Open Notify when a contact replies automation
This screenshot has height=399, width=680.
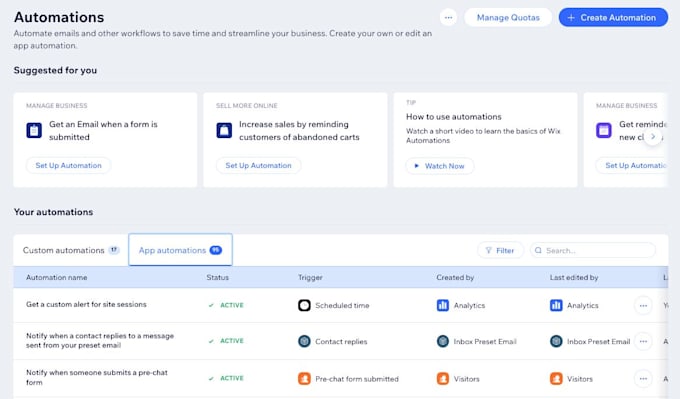(100, 340)
